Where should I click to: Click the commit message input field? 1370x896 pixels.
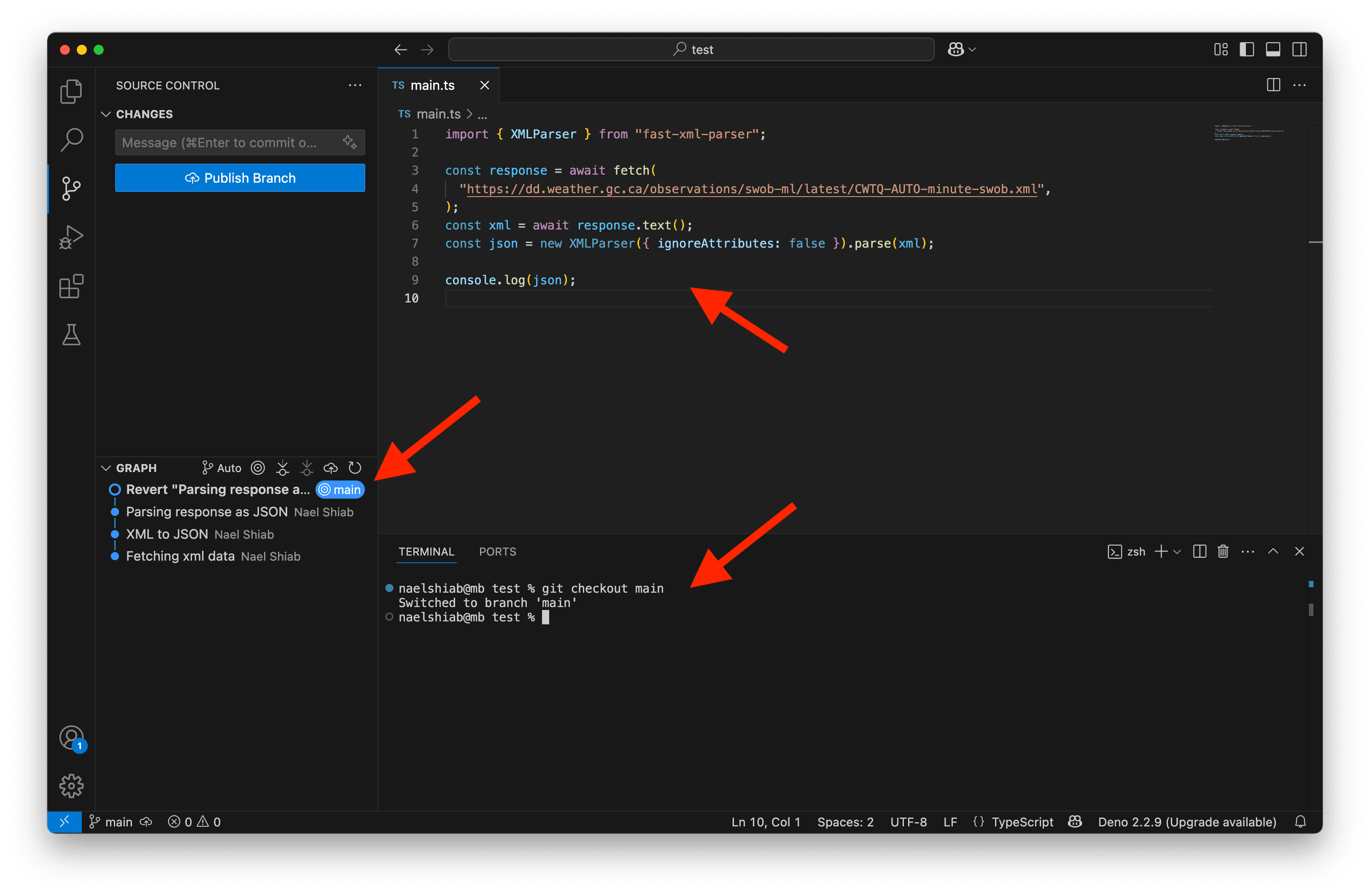click(229, 142)
